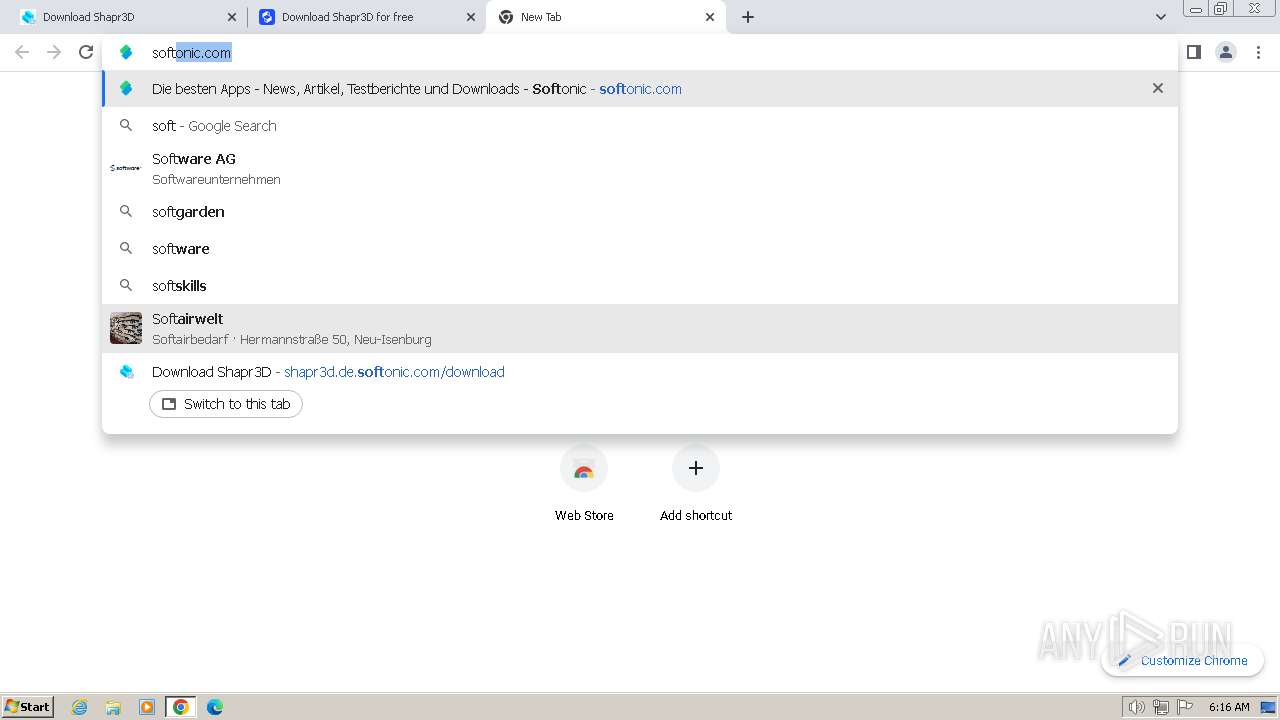The height and width of the screenshot is (720, 1280).
Task: Click the magnifier icon beside softgarden
Action: tap(126, 211)
